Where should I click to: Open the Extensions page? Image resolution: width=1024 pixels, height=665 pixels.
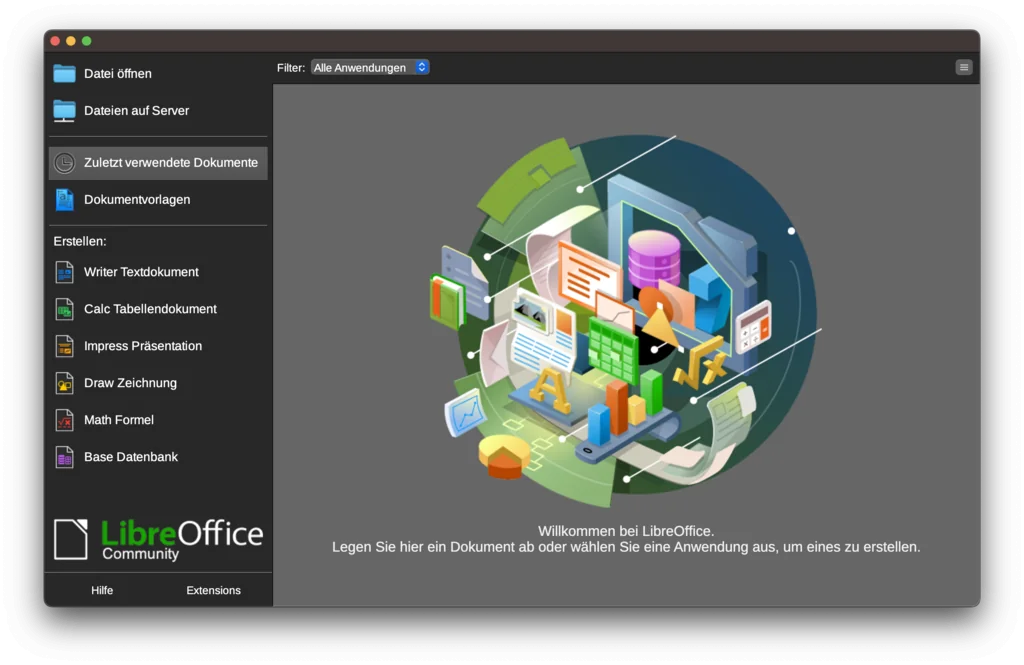(x=213, y=590)
